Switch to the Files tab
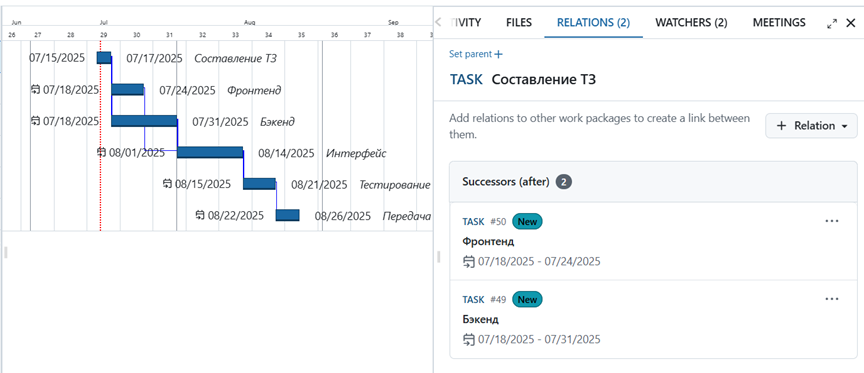The image size is (864, 373). [519, 23]
